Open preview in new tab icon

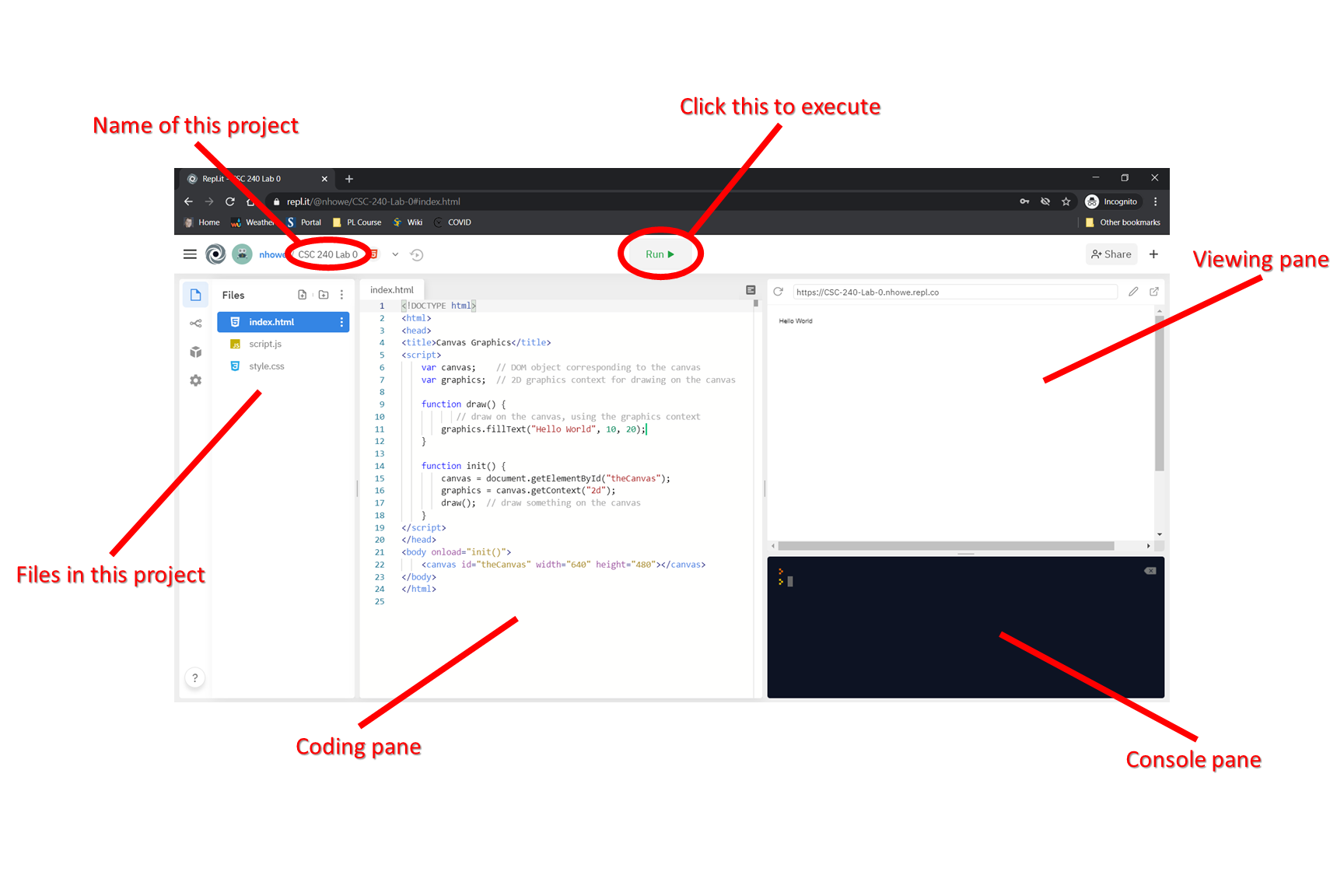1154,292
